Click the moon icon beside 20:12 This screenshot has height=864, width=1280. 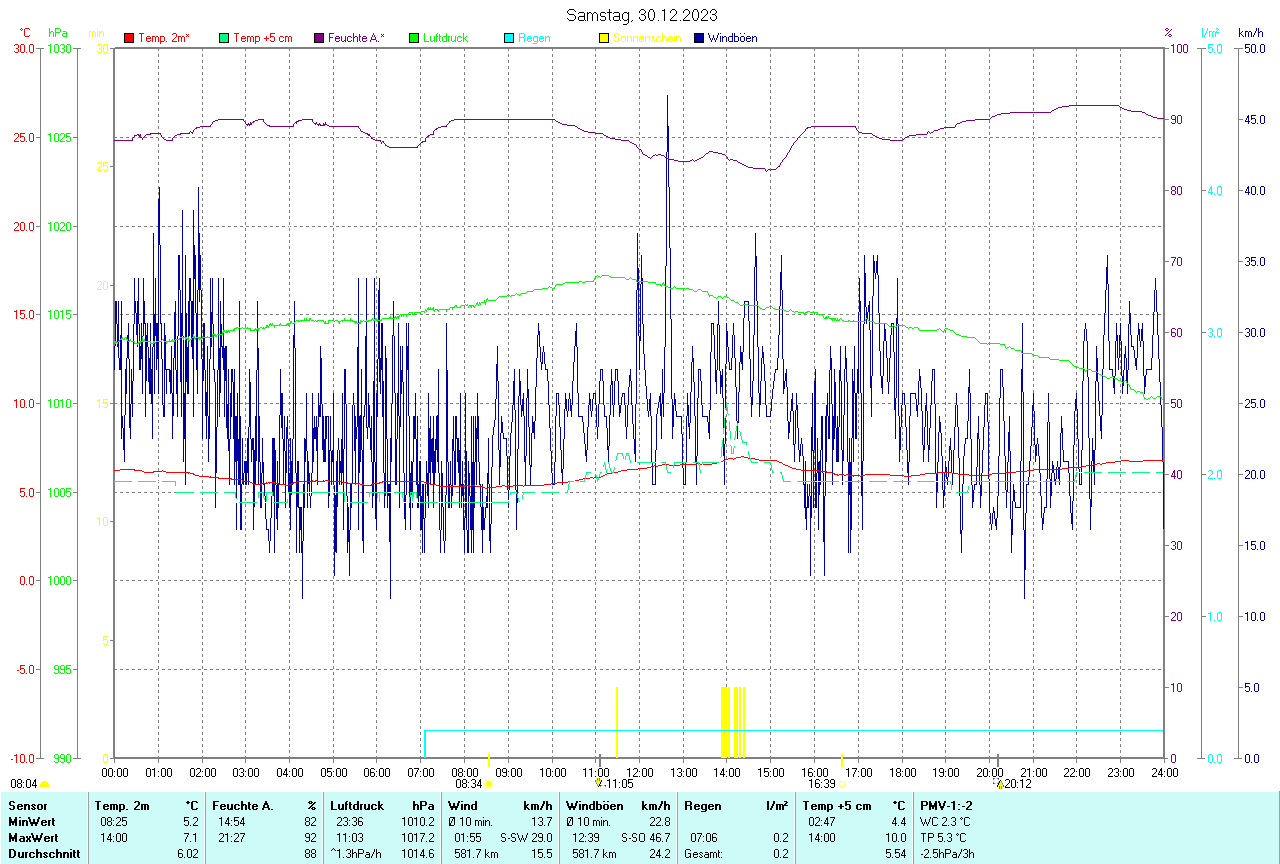pos(999,784)
